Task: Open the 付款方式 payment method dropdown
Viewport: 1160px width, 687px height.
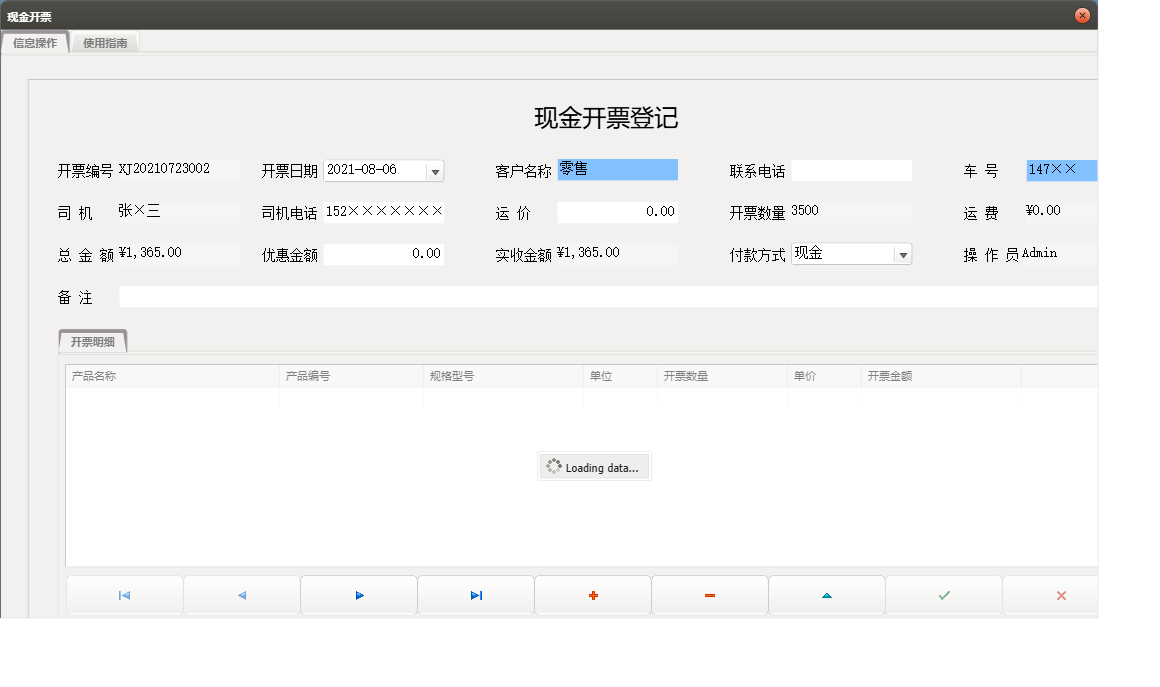Action: (902, 253)
